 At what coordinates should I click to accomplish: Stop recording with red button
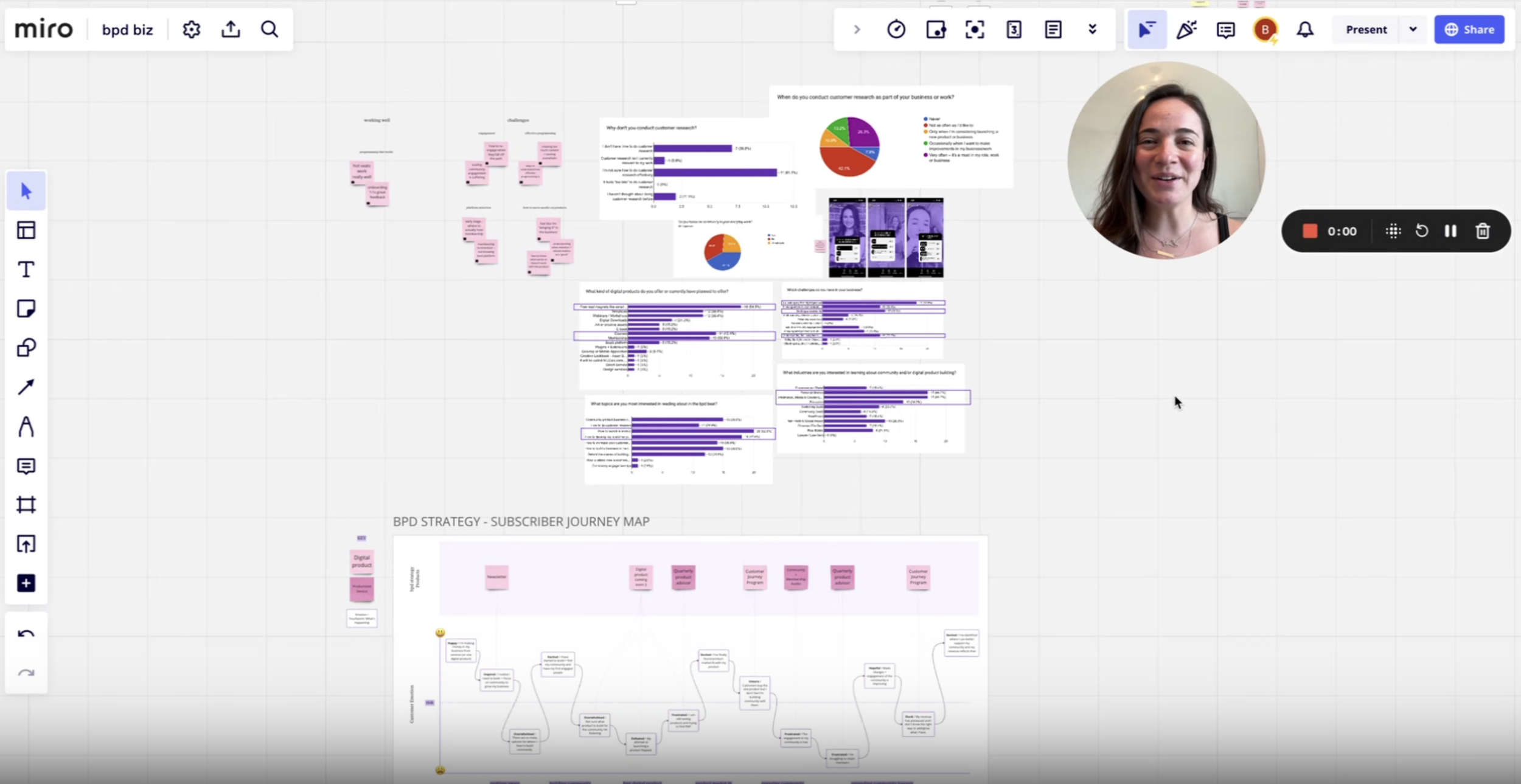point(1309,231)
